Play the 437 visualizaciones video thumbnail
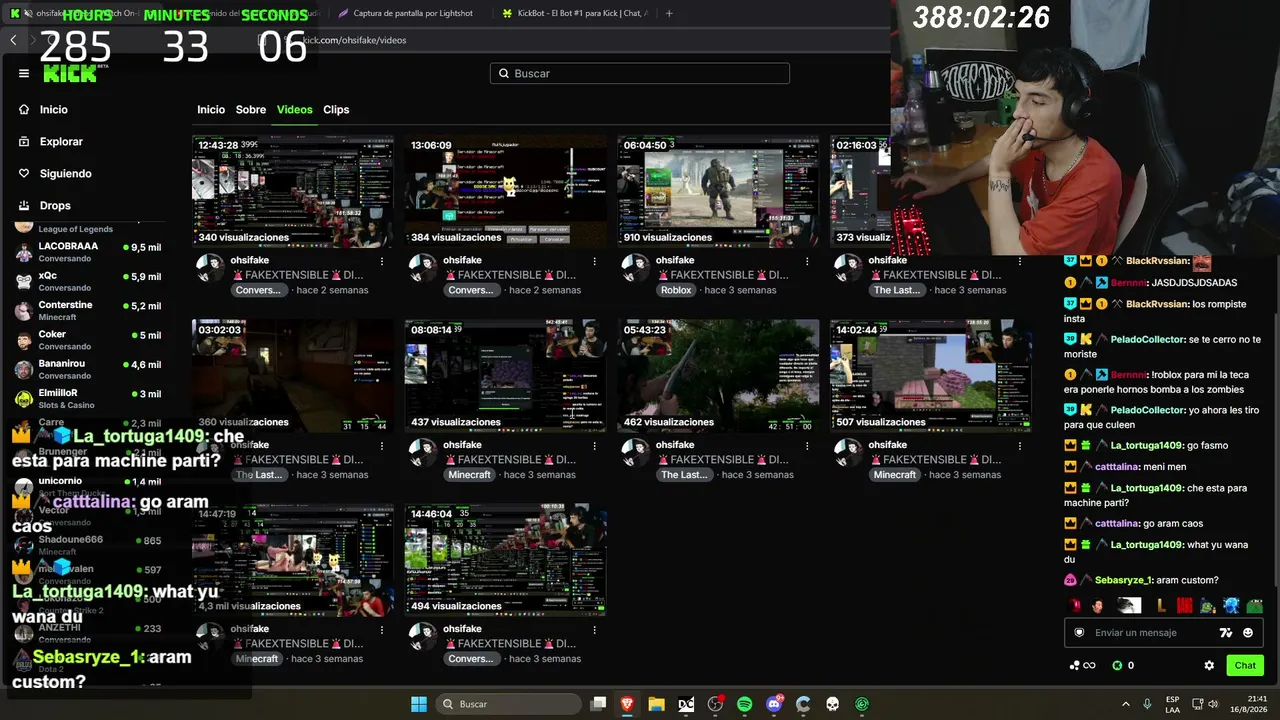The image size is (1280, 720). click(x=505, y=376)
